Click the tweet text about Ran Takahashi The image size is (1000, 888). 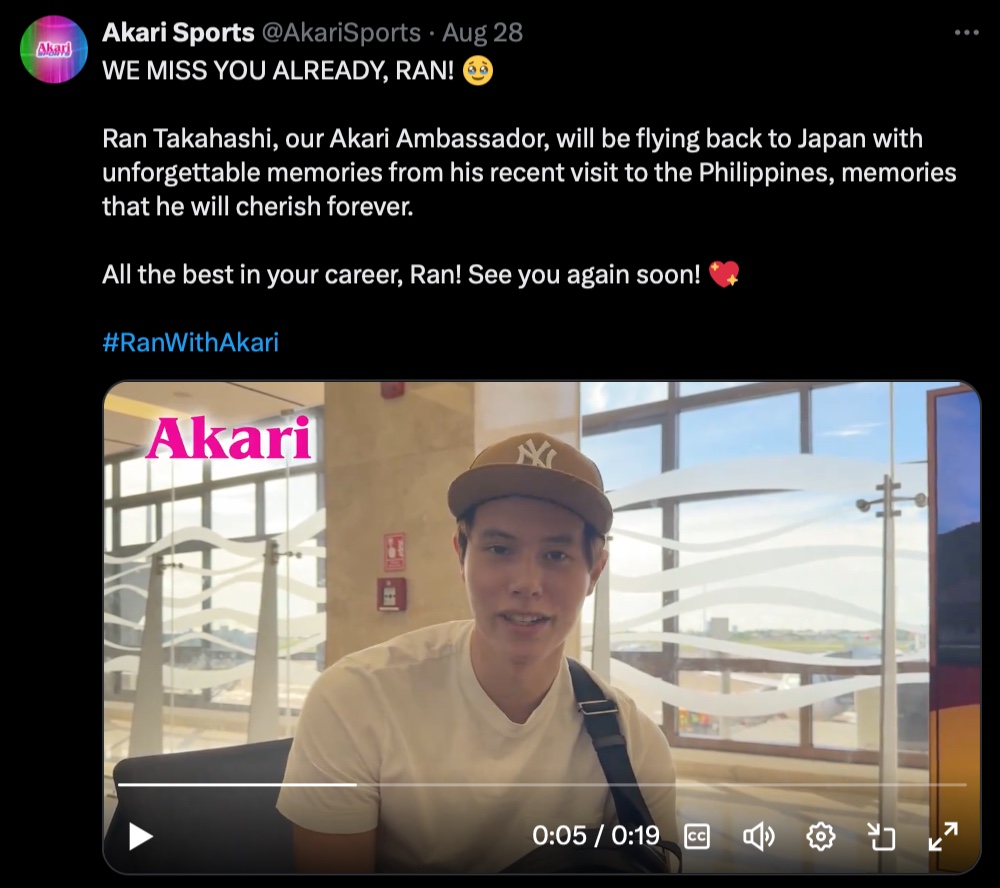(x=529, y=172)
